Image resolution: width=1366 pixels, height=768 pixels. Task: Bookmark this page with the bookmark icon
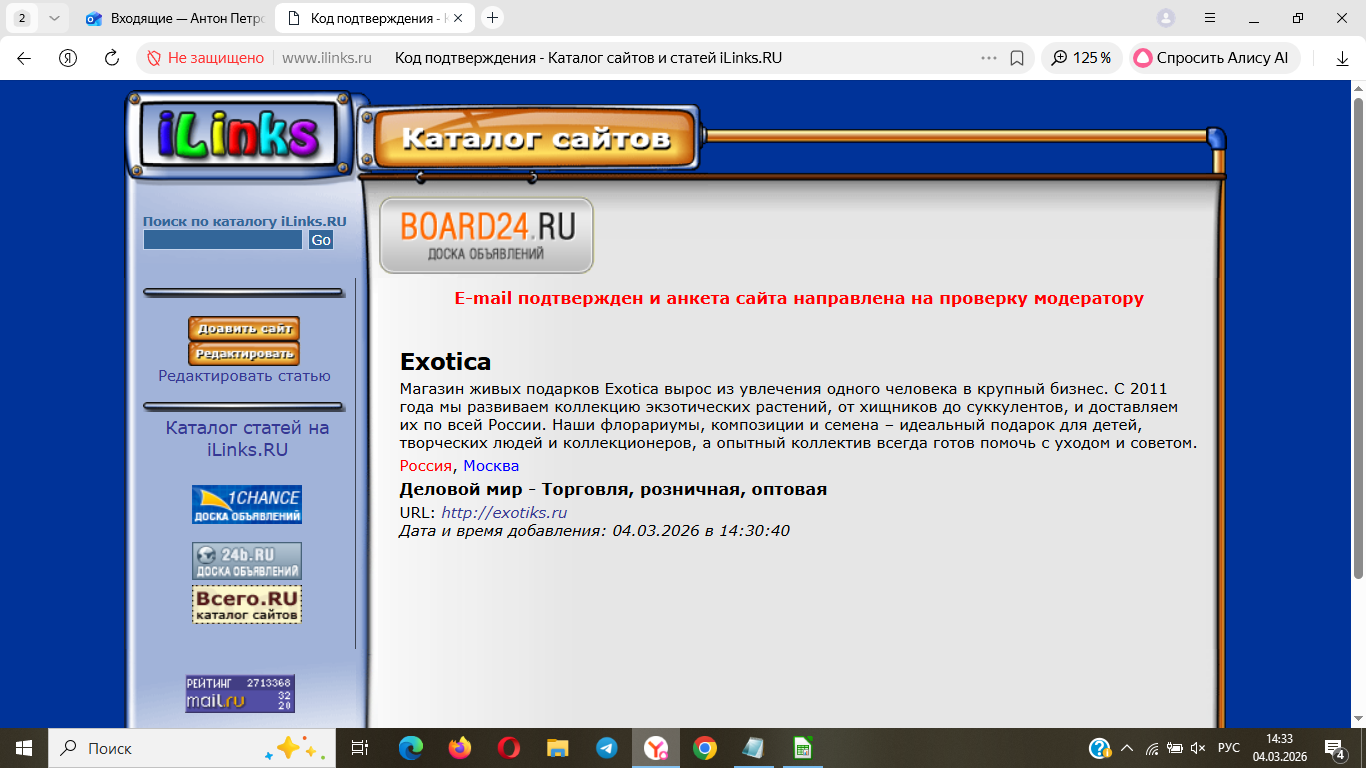(x=1017, y=58)
